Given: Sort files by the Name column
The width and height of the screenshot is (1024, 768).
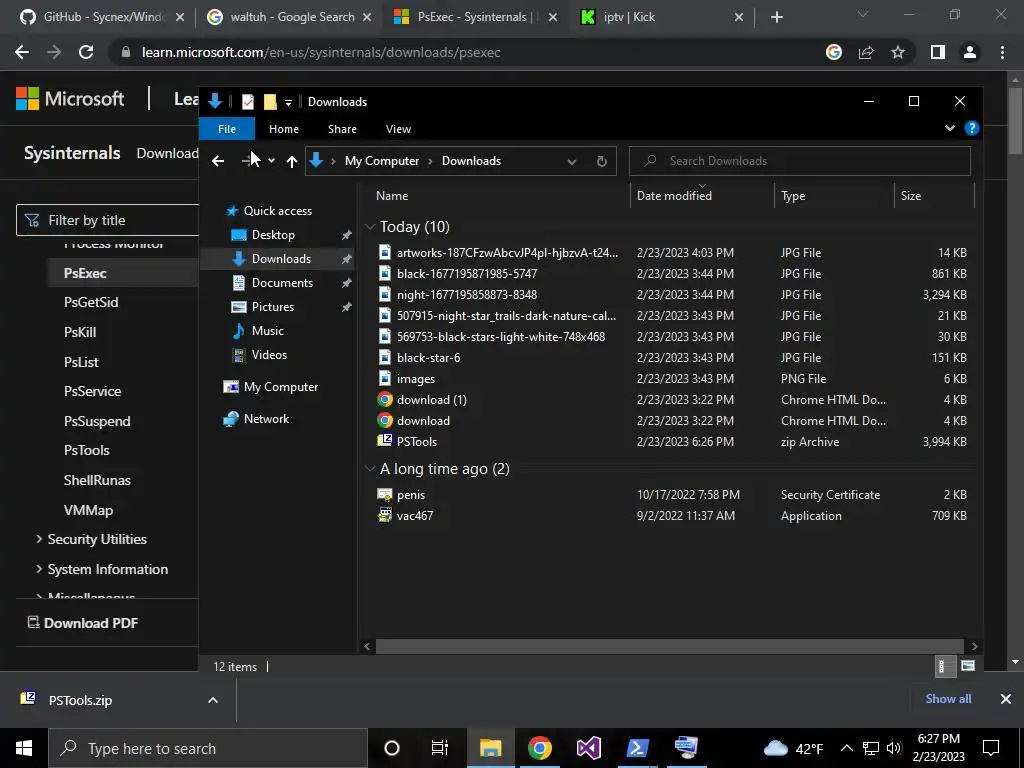Looking at the screenshot, I should (392, 195).
